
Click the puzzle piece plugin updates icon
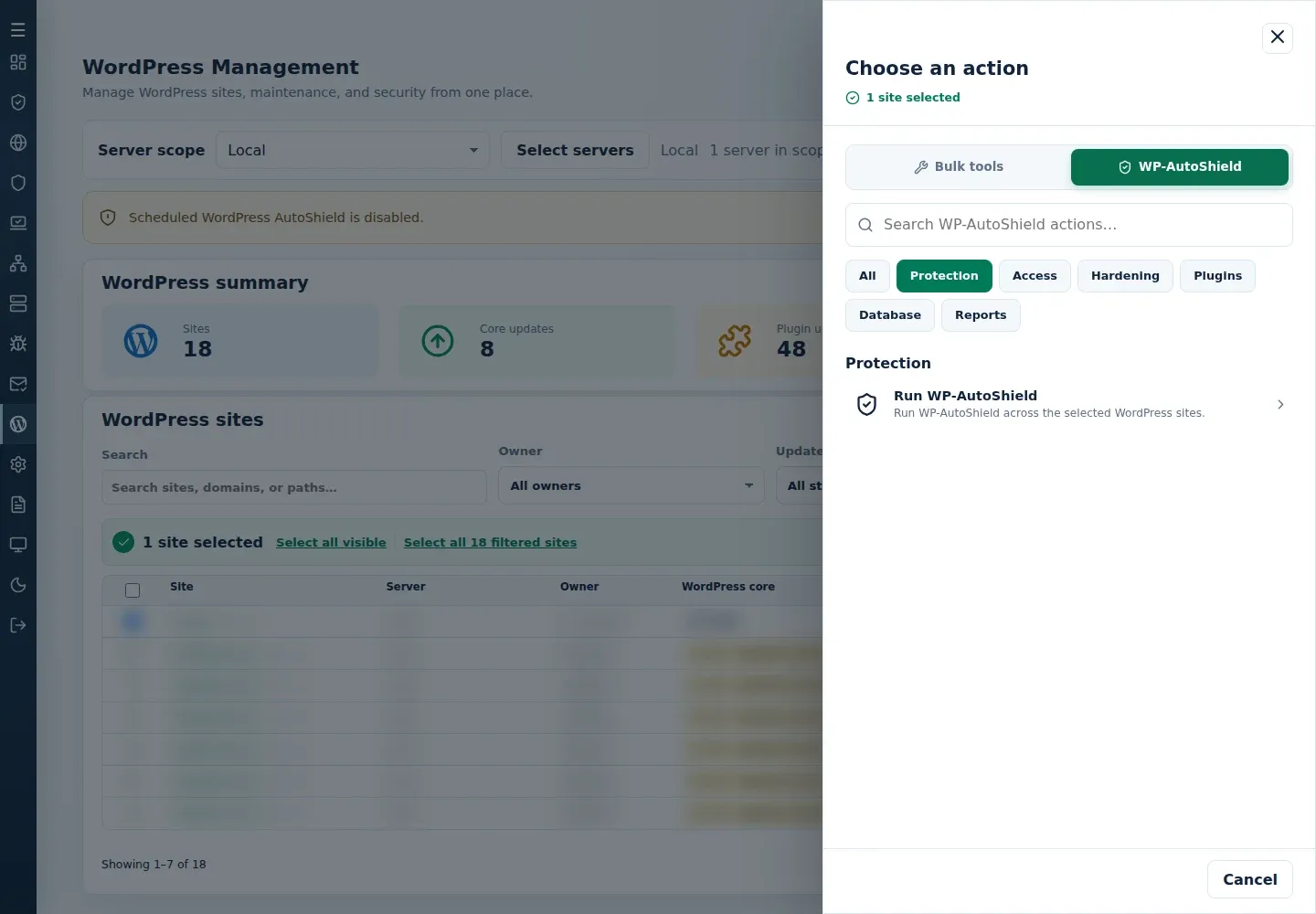click(x=735, y=341)
